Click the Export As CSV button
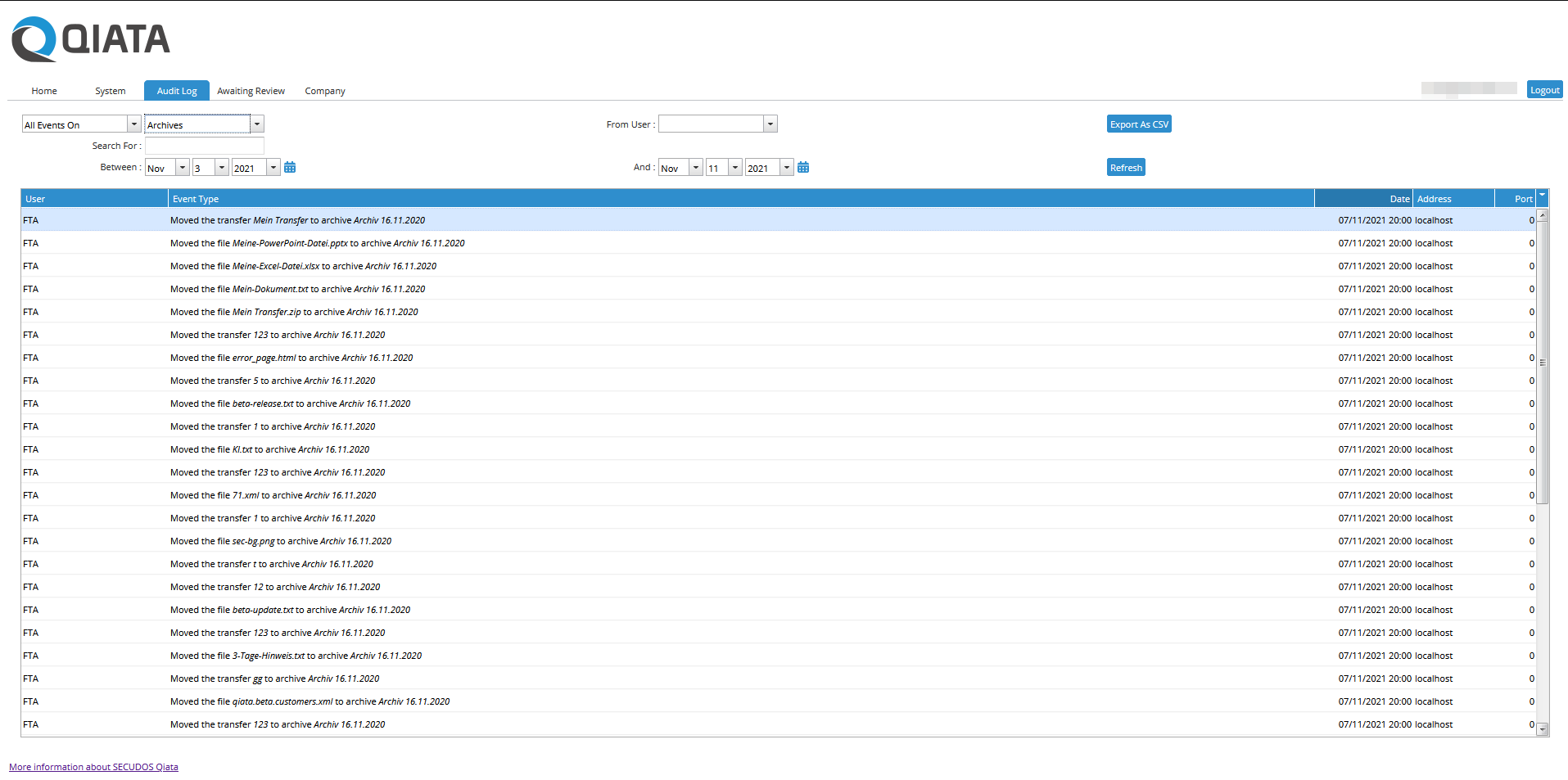 (x=1138, y=124)
